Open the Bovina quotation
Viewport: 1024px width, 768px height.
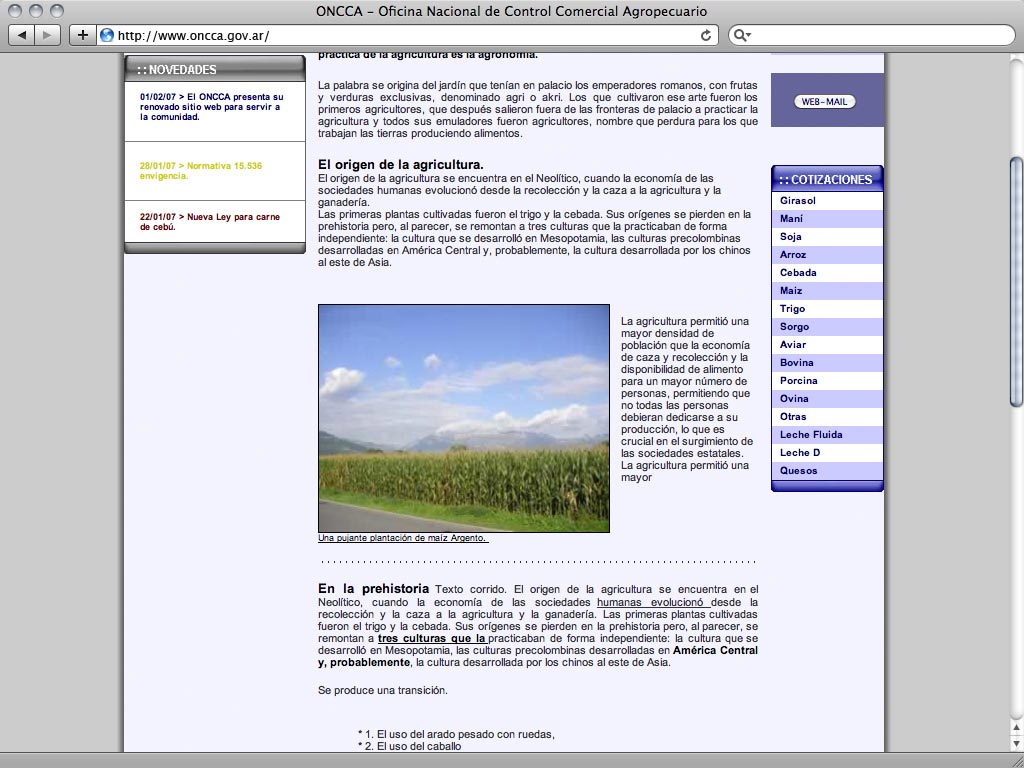point(827,362)
